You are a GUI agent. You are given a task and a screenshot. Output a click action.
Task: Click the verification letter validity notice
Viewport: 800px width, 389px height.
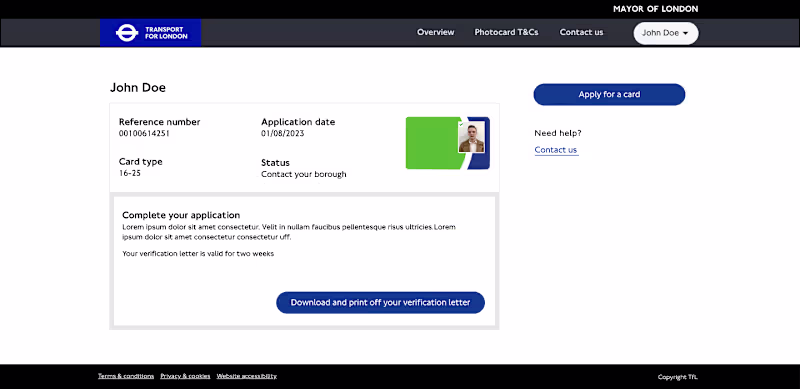click(x=198, y=254)
